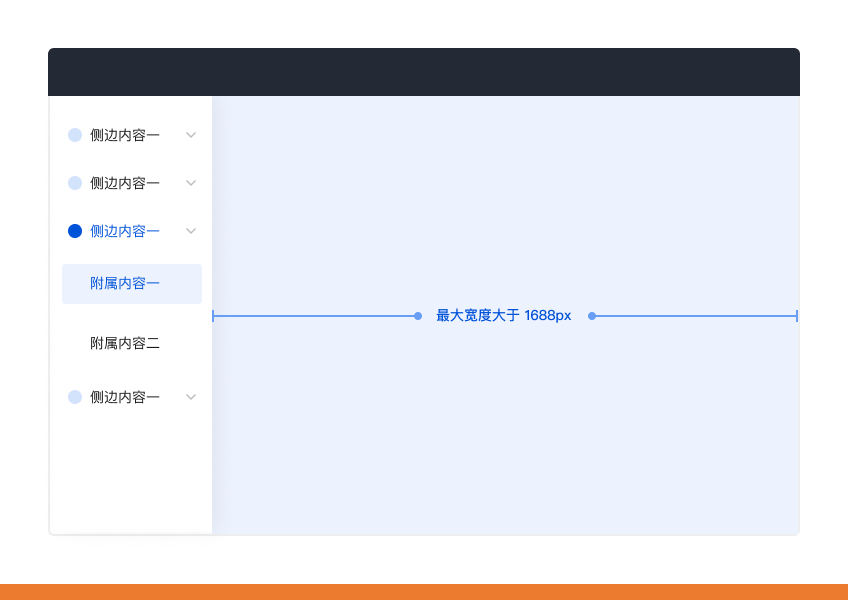Click the light circle icon of the topmost 侧边内容一
Viewport: 848px width, 600px height.
[75, 135]
